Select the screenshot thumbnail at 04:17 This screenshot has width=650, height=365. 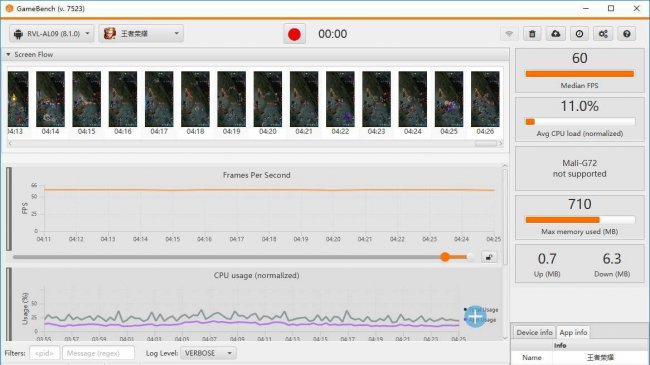tap(159, 99)
